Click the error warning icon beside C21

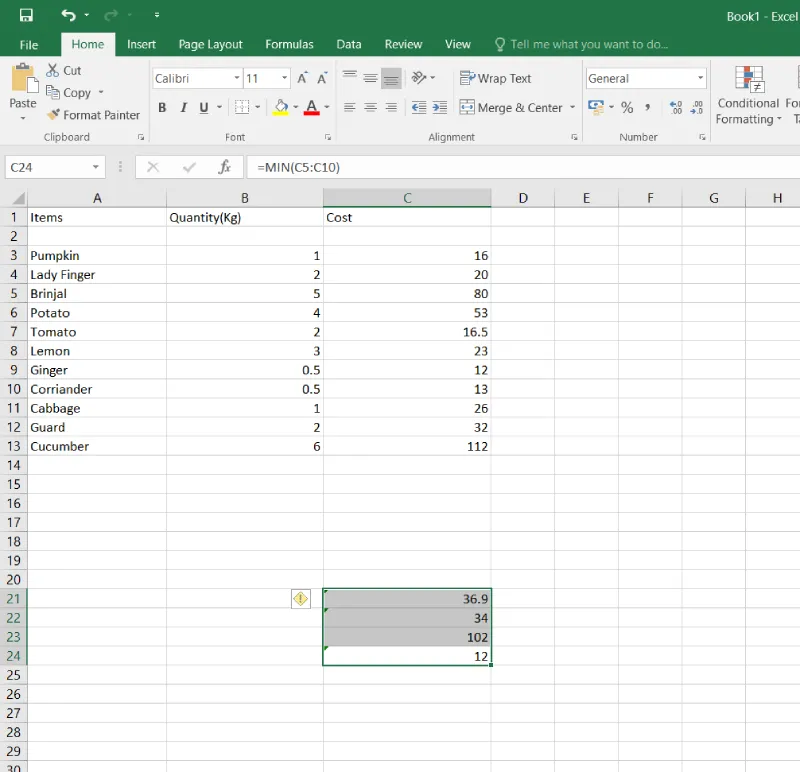[x=301, y=598]
